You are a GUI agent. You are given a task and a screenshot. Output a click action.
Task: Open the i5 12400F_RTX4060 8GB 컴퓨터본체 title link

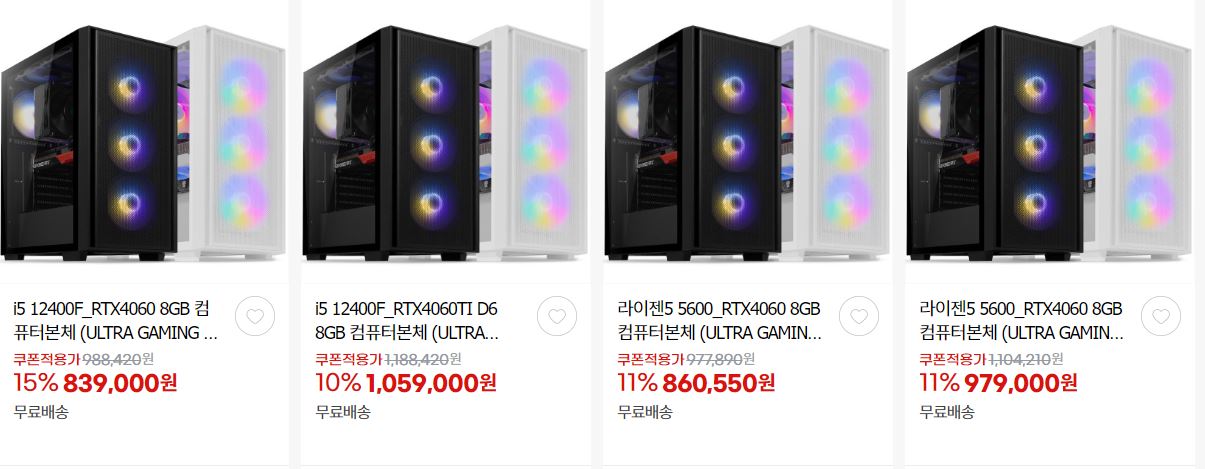[116, 319]
